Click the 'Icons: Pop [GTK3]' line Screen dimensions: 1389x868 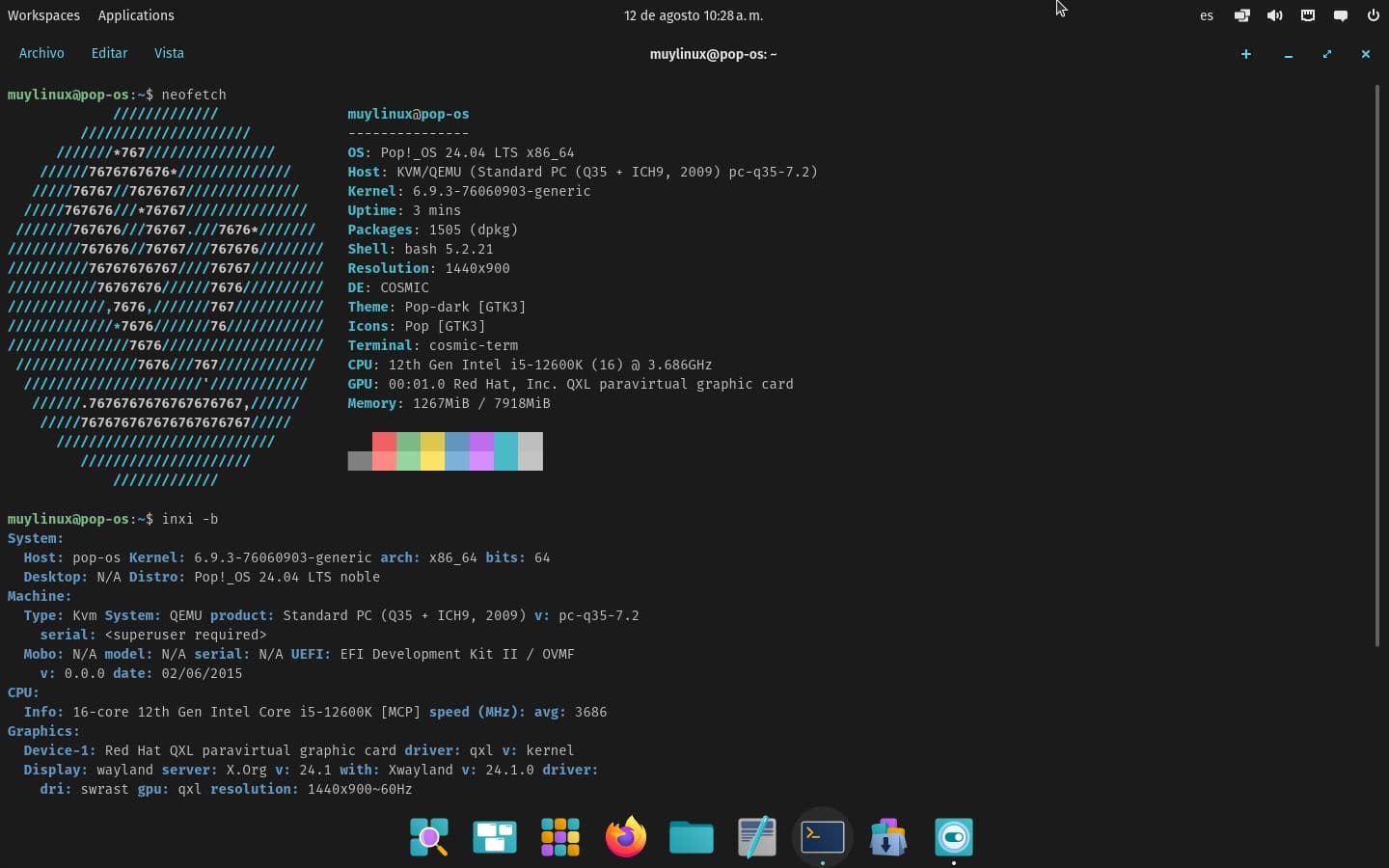[x=417, y=326]
